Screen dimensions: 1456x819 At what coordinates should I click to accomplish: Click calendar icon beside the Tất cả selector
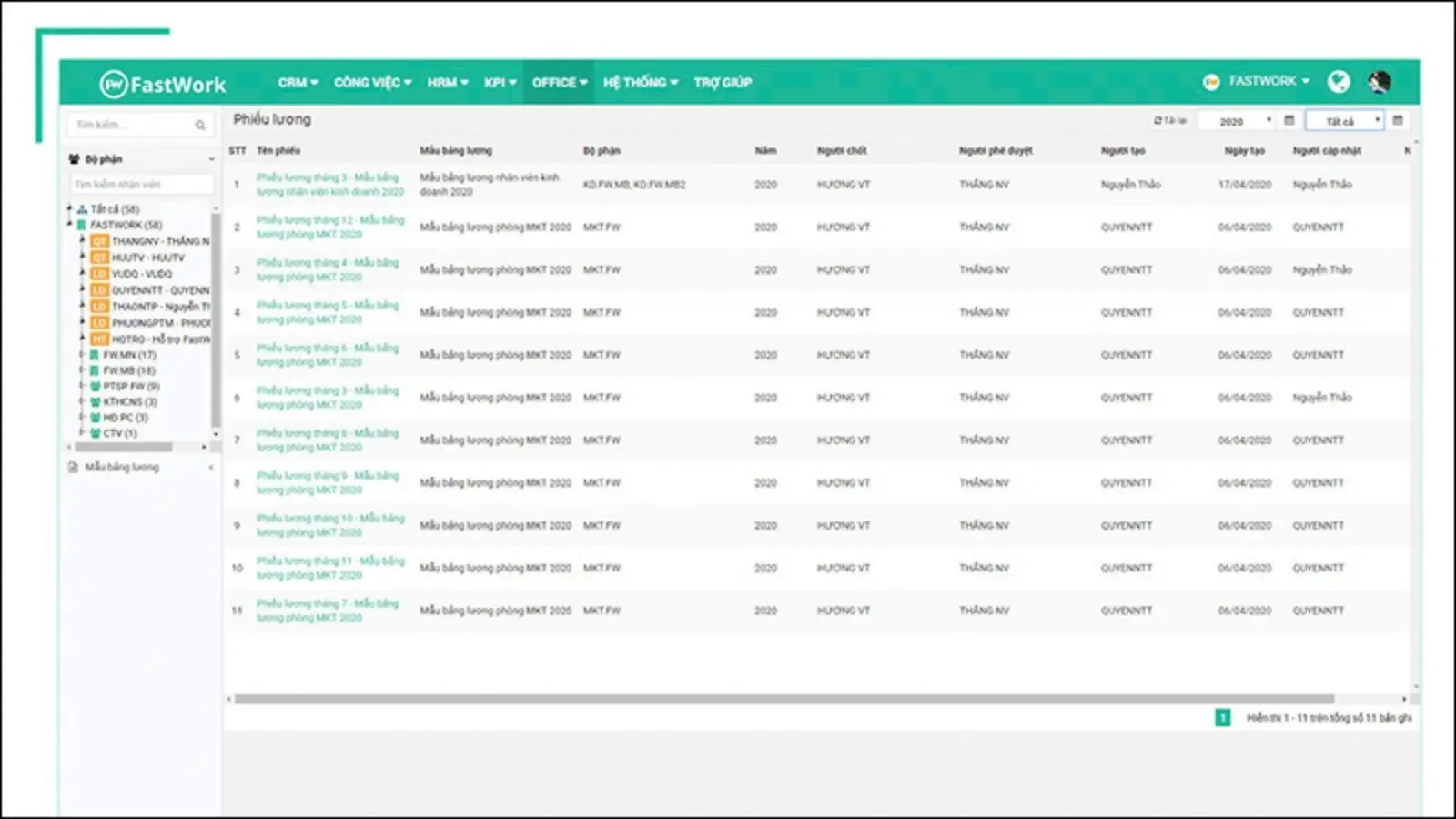[x=1398, y=120]
